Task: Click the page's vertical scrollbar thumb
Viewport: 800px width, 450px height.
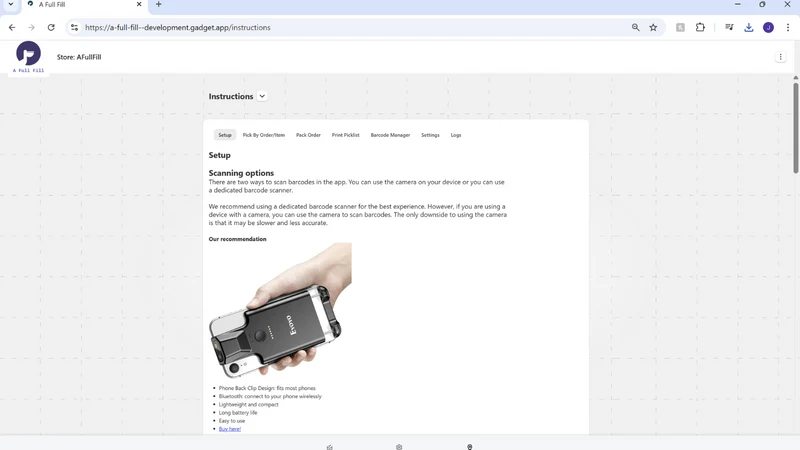Action: pos(795,128)
